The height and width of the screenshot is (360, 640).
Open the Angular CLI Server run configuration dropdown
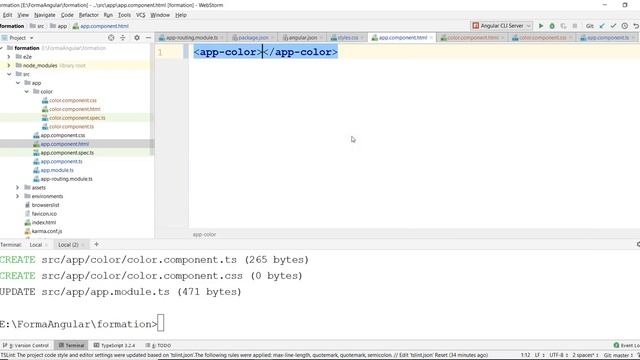click(x=502, y=26)
